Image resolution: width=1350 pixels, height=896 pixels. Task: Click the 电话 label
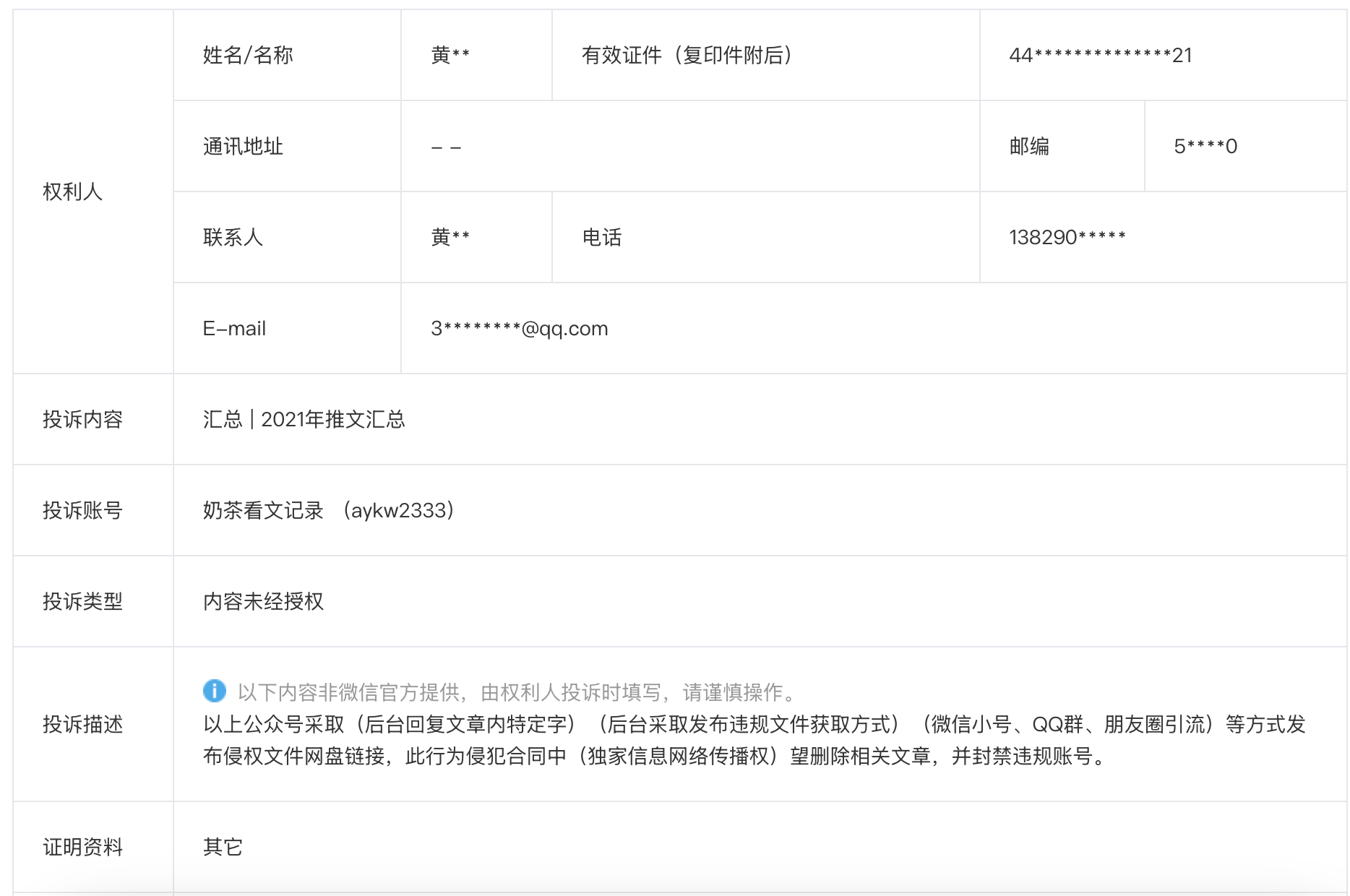[x=602, y=237]
